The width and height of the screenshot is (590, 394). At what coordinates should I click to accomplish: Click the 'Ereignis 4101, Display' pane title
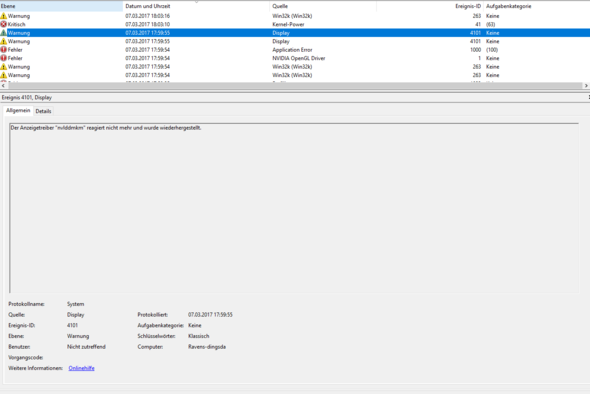(27, 97)
